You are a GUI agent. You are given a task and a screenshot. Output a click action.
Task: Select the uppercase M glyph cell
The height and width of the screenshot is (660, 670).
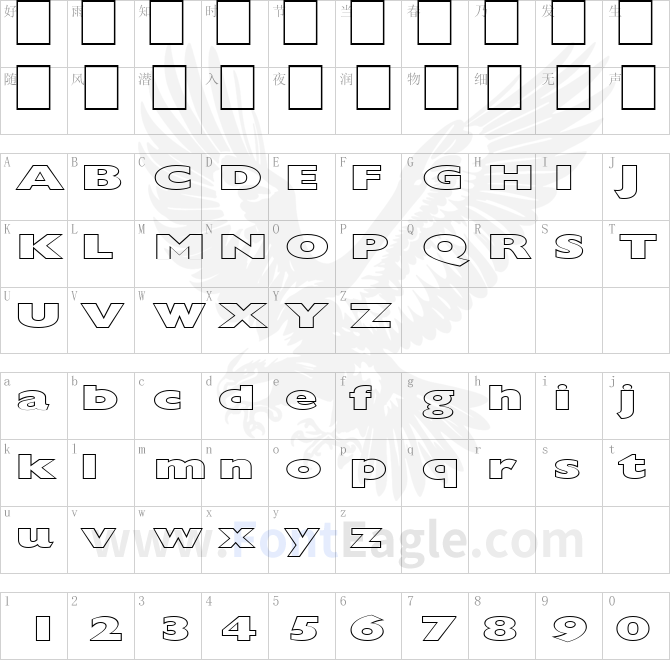coord(168,254)
